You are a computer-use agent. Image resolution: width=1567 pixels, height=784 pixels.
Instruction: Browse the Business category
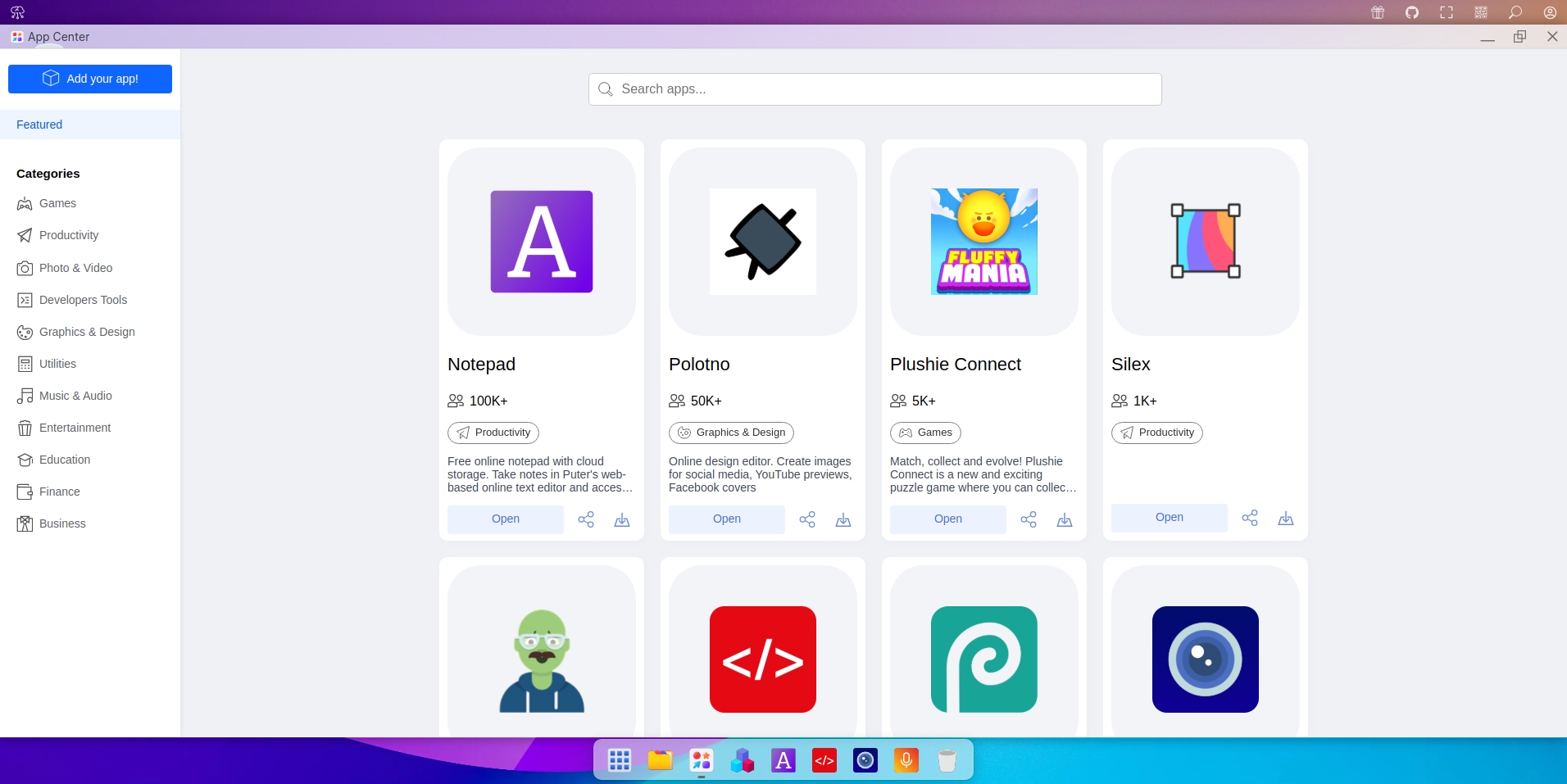click(x=90, y=523)
